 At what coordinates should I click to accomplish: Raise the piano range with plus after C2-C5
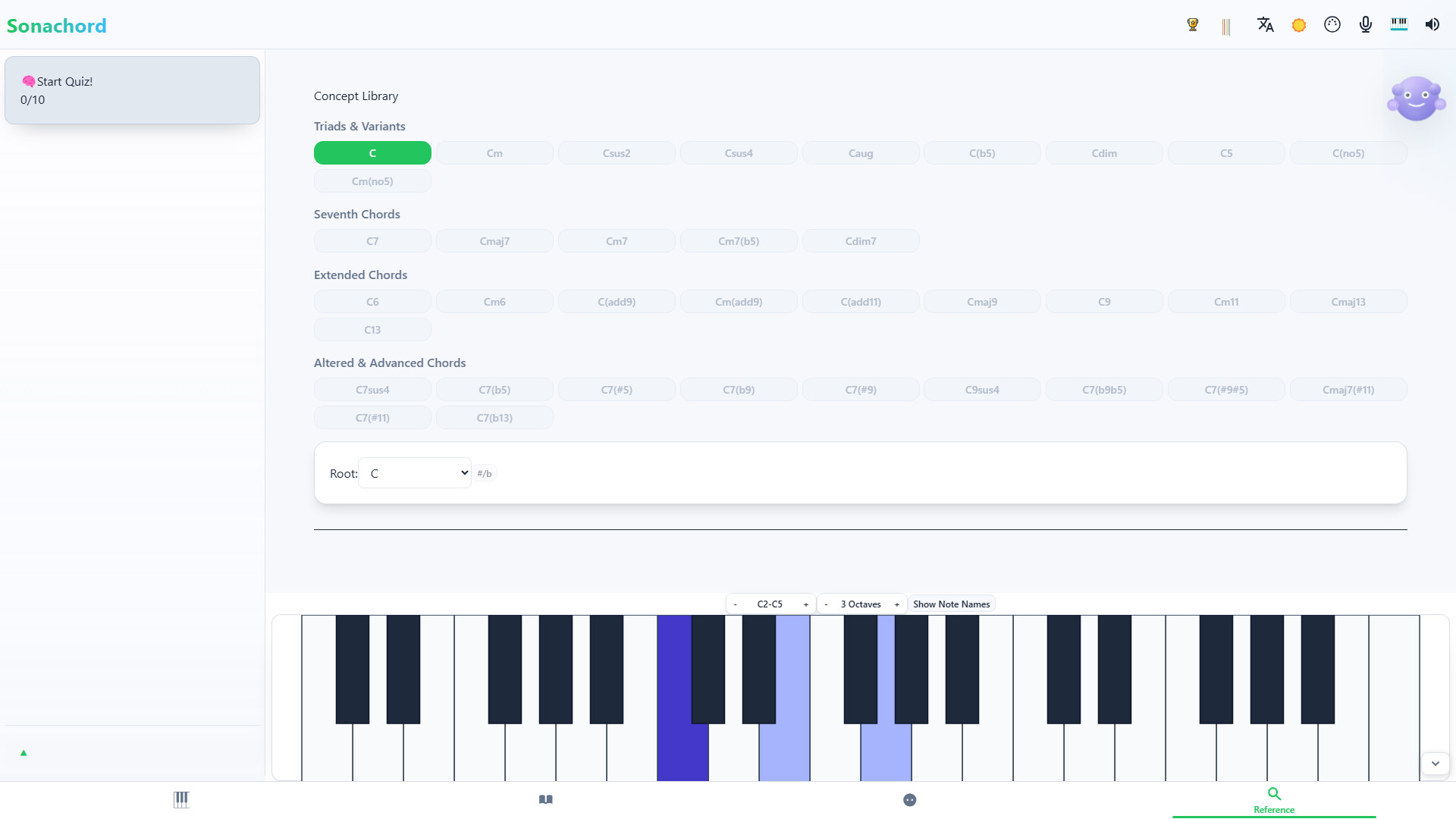805,604
